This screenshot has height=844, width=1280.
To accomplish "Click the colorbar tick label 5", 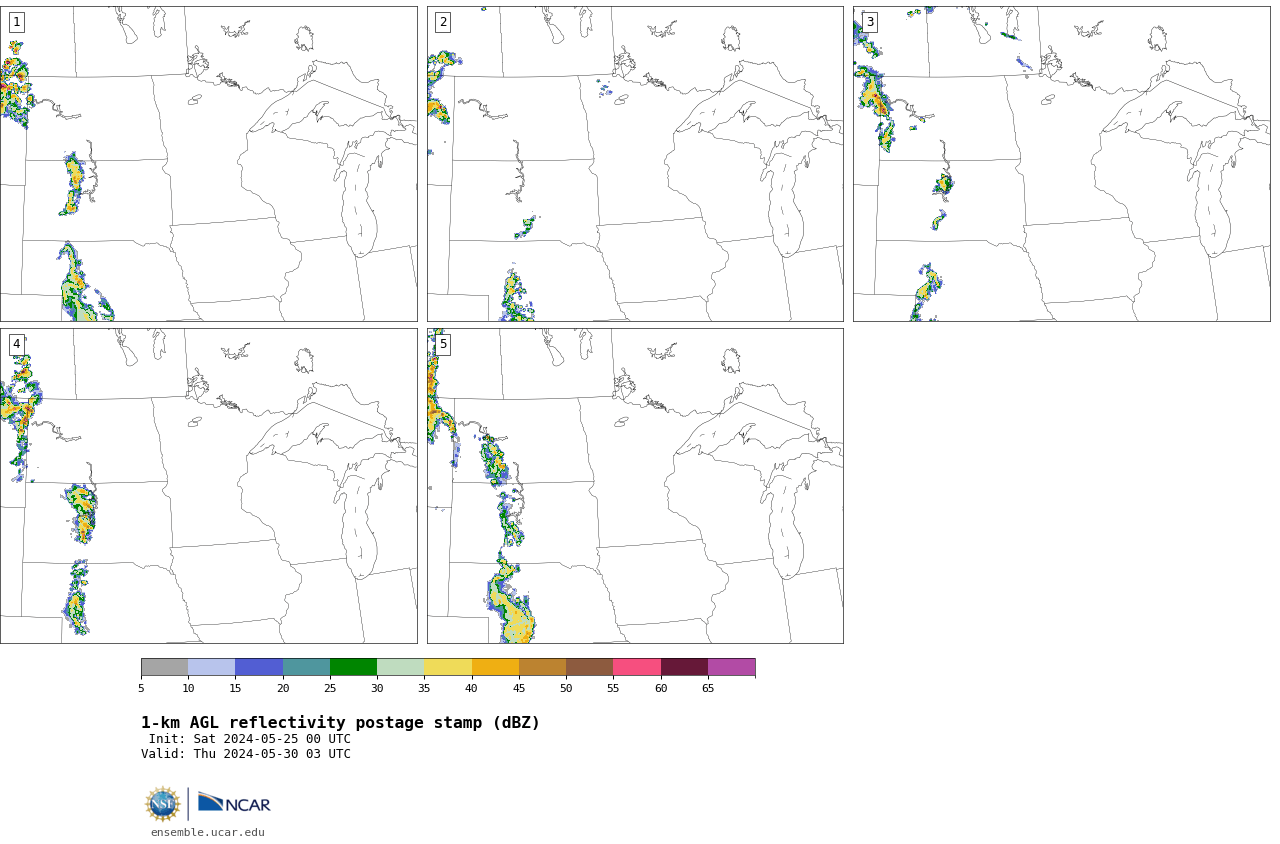I will [x=141, y=688].
